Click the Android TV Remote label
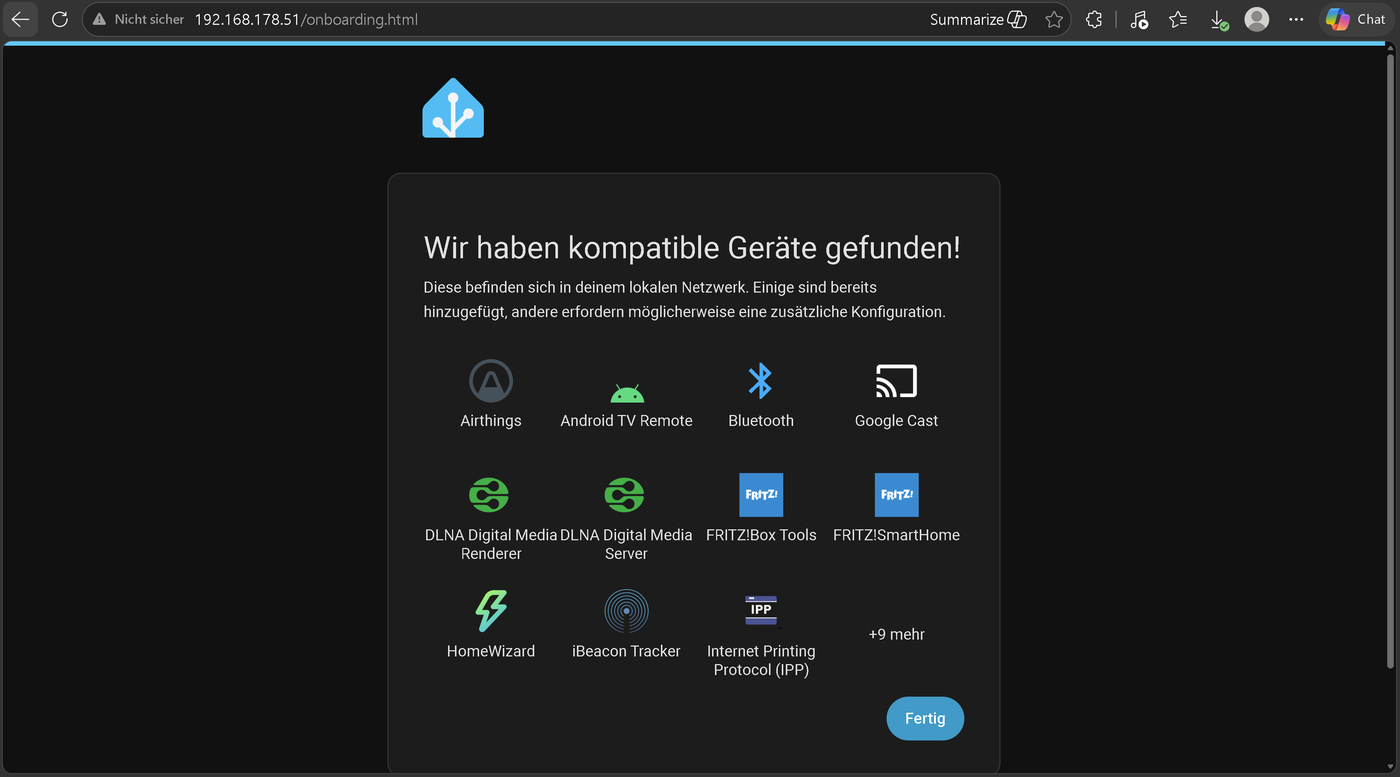This screenshot has height=777, width=1400. (x=627, y=421)
